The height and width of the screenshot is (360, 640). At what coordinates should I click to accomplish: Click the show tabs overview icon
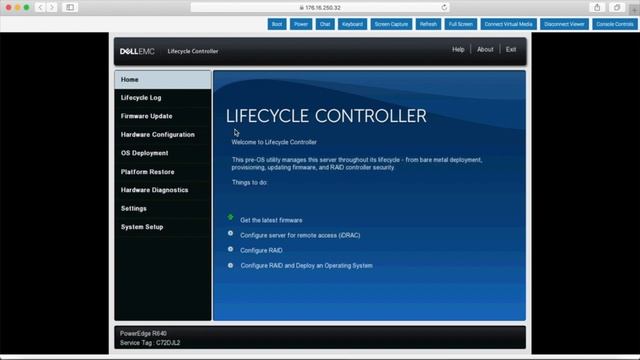tap(617, 7)
